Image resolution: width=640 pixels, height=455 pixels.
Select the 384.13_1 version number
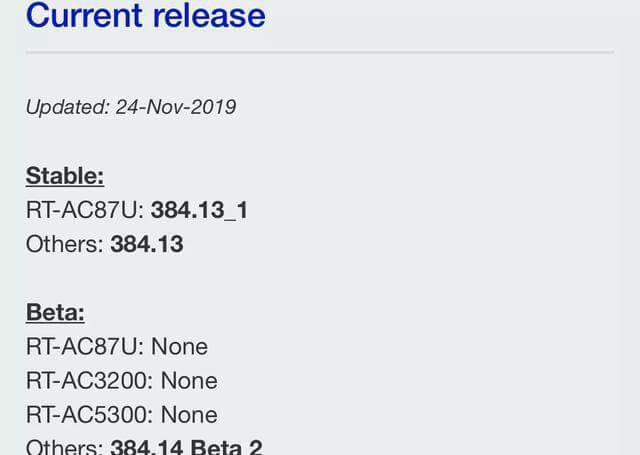(x=198, y=210)
